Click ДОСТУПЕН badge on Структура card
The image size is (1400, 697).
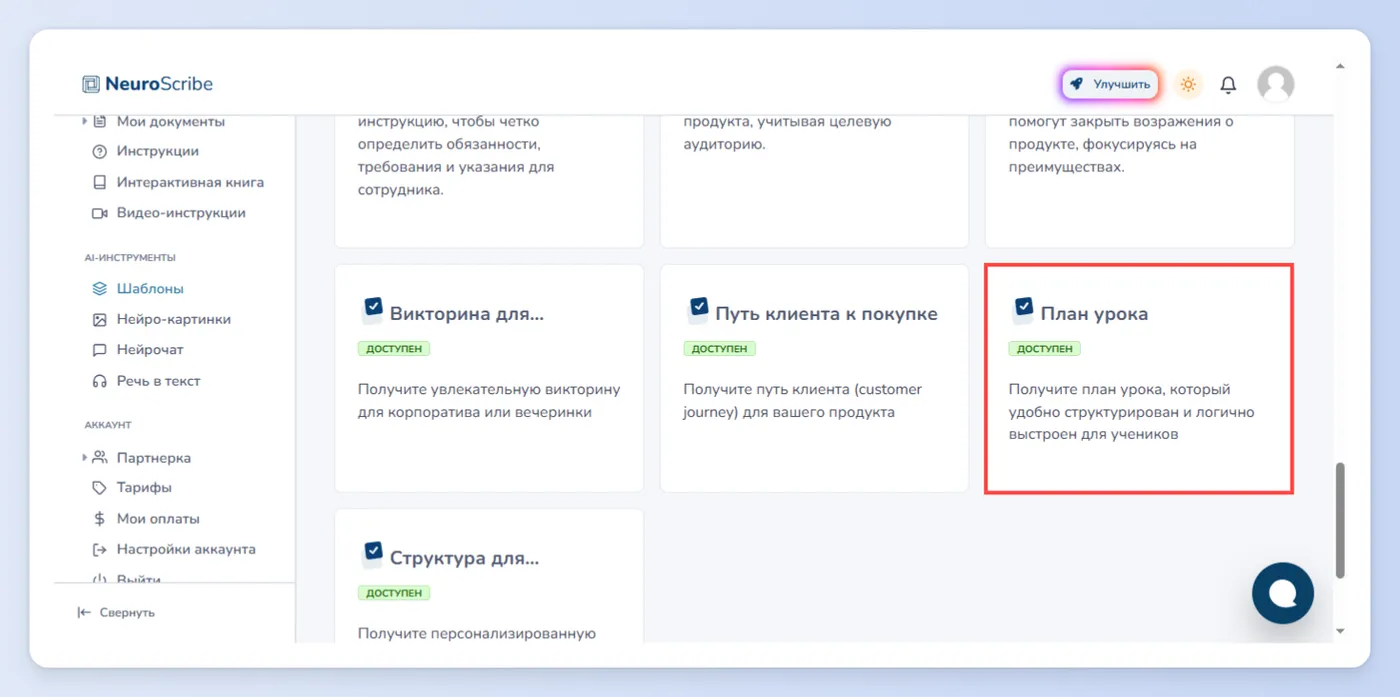click(394, 593)
